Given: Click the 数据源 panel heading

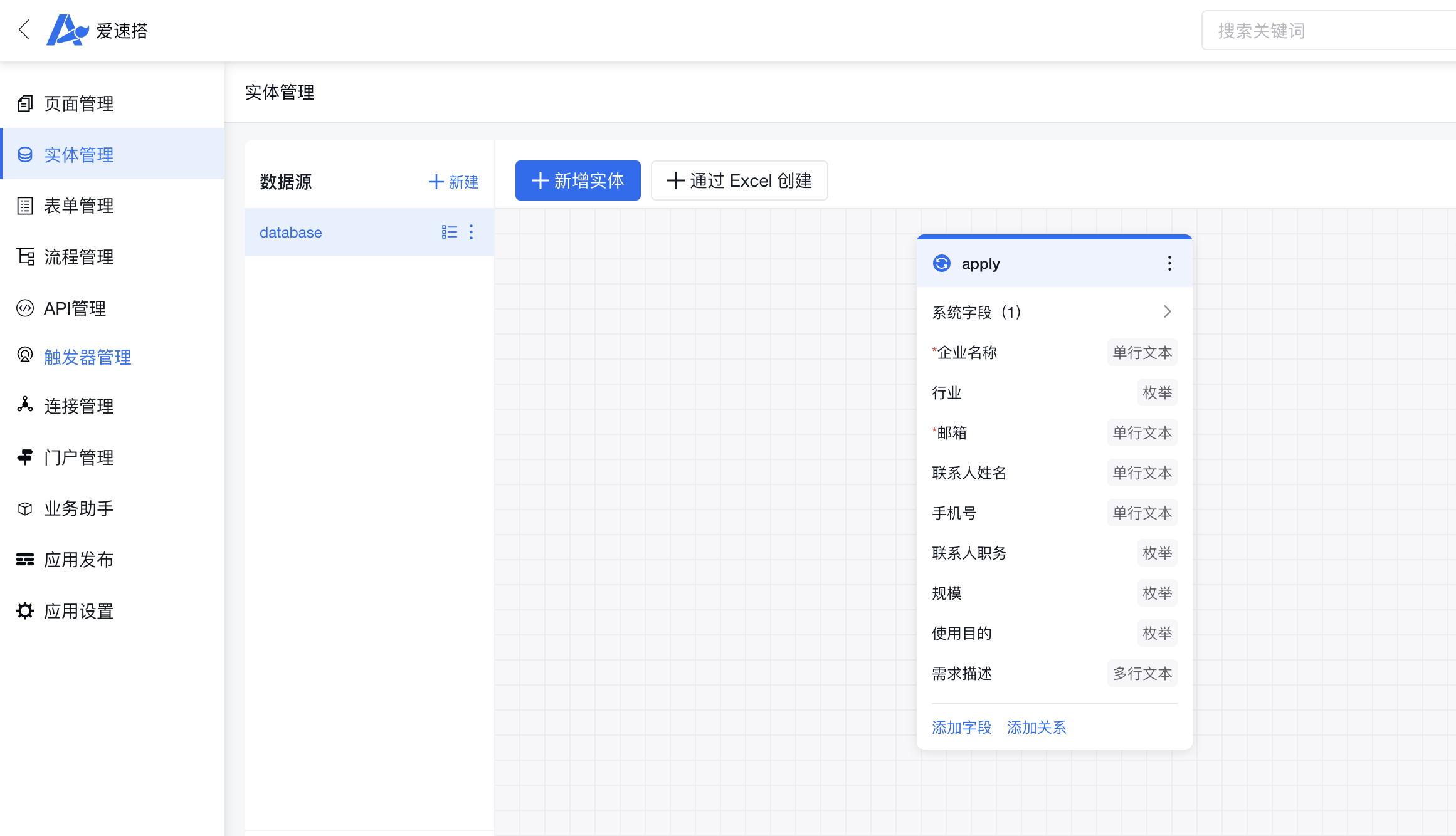Looking at the screenshot, I should coord(286,182).
